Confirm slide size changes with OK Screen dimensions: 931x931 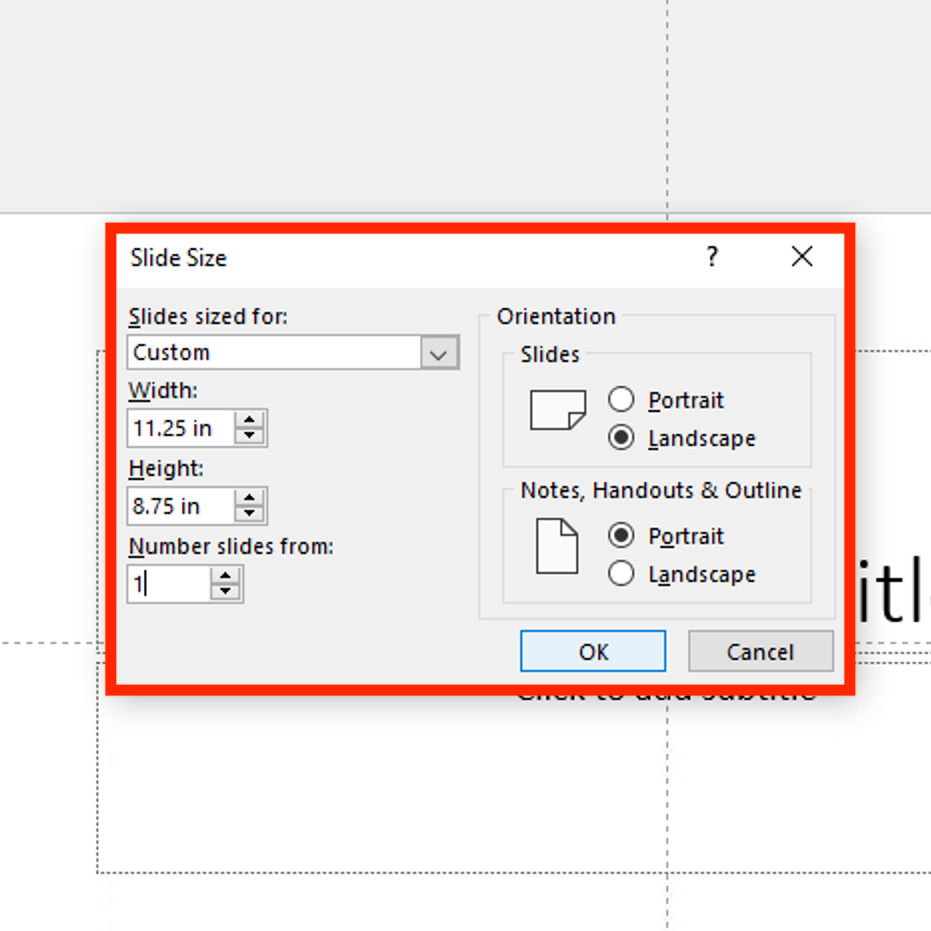click(x=593, y=651)
